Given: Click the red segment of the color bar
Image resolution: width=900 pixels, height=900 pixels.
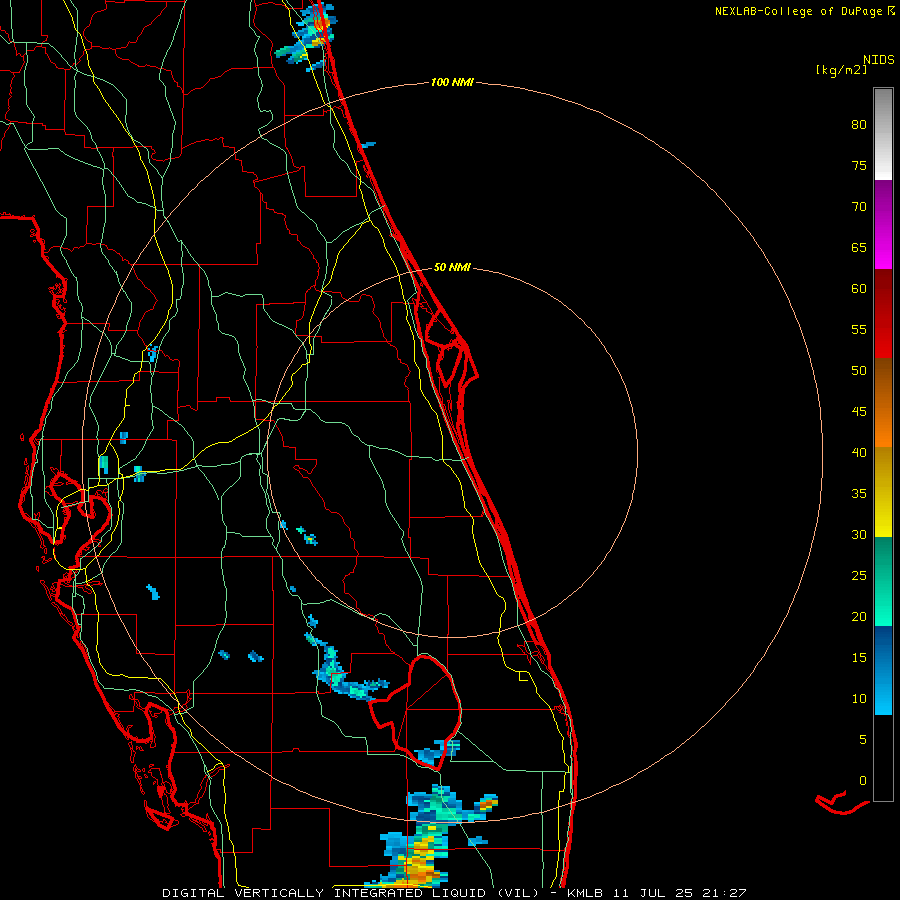Looking at the screenshot, I should tap(883, 314).
